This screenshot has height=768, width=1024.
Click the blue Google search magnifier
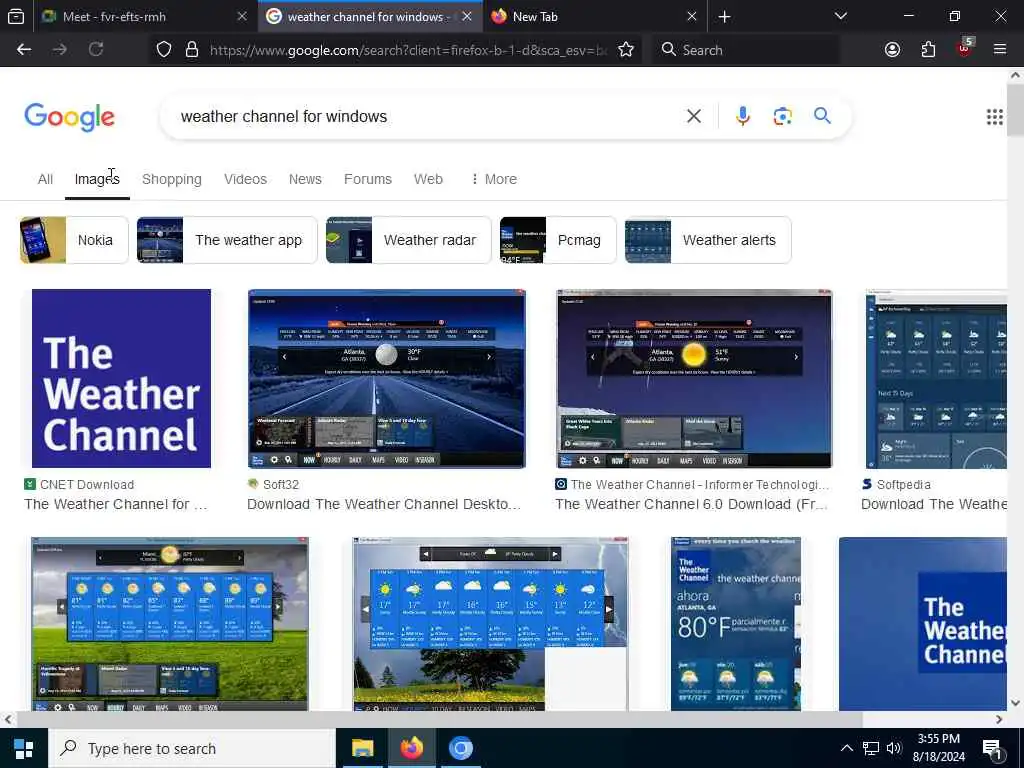coord(822,116)
